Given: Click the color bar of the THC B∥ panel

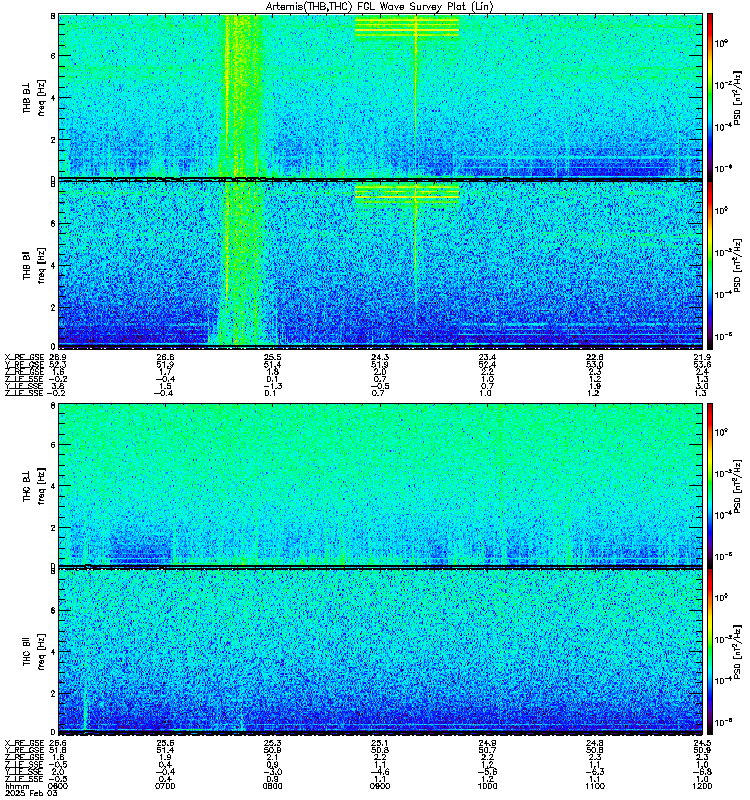Looking at the screenshot, I should tap(710, 652).
